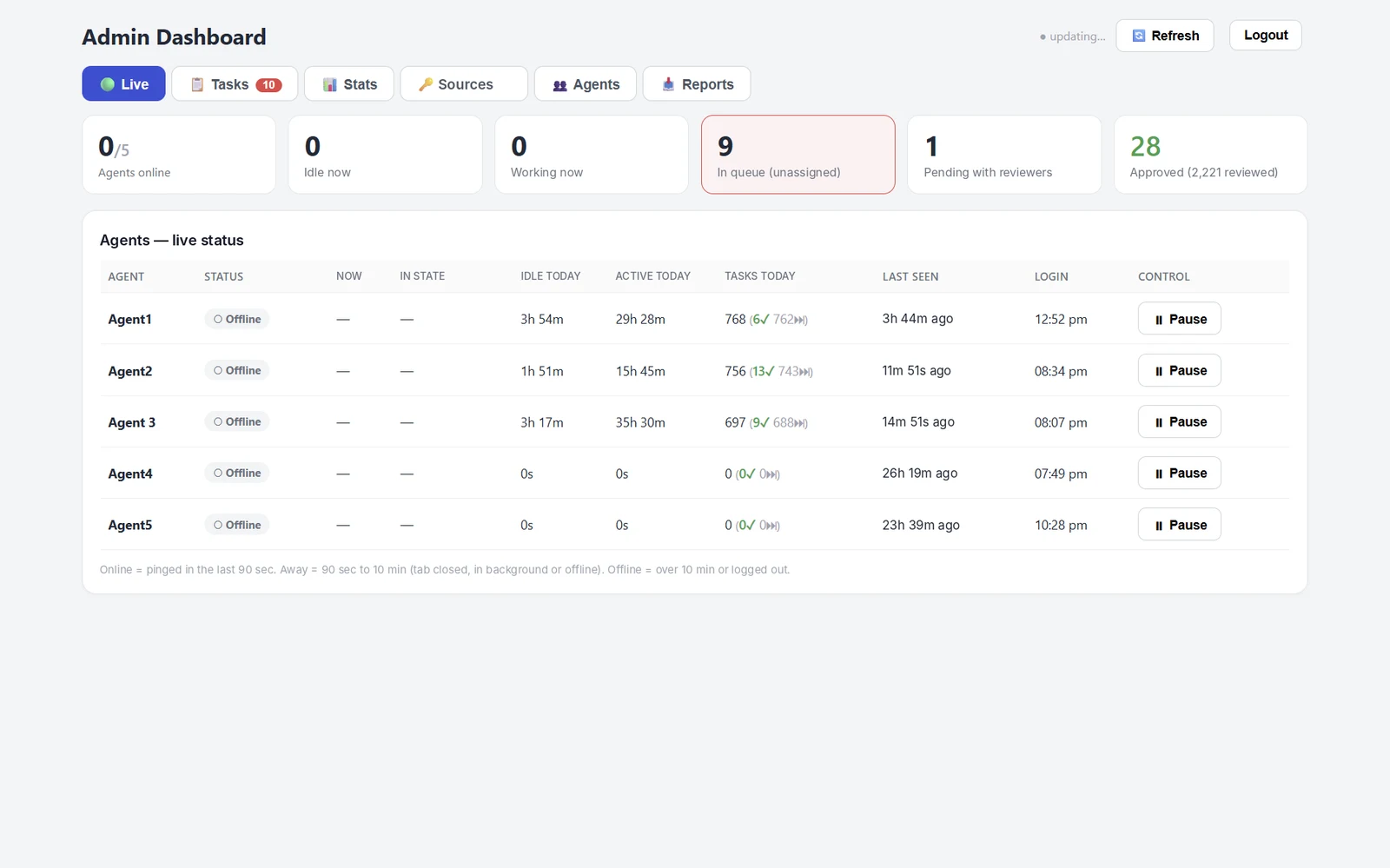Click Agent4 Offline status badge
1390x868 pixels.
click(x=237, y=473)
